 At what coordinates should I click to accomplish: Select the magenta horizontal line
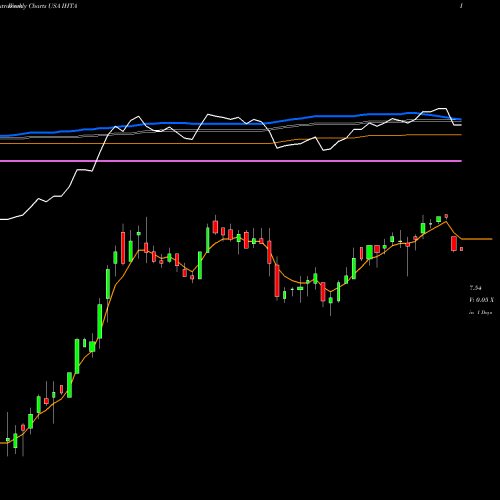(x=231, y=161)
